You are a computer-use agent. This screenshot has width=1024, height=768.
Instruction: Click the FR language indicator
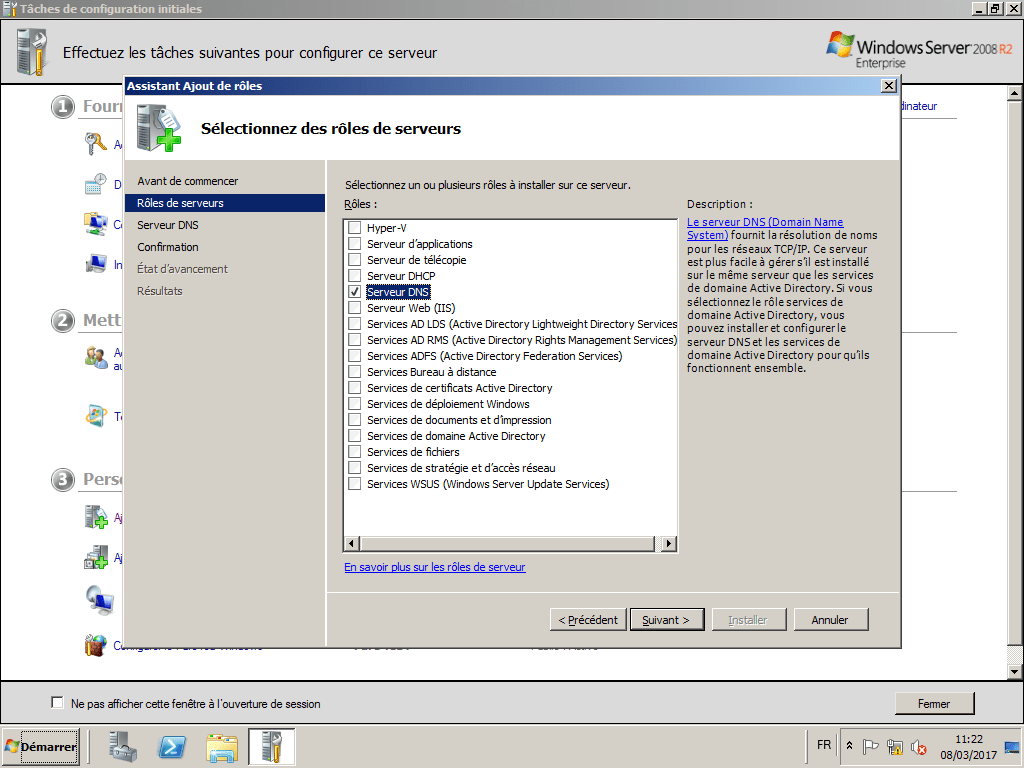point(823,745)
